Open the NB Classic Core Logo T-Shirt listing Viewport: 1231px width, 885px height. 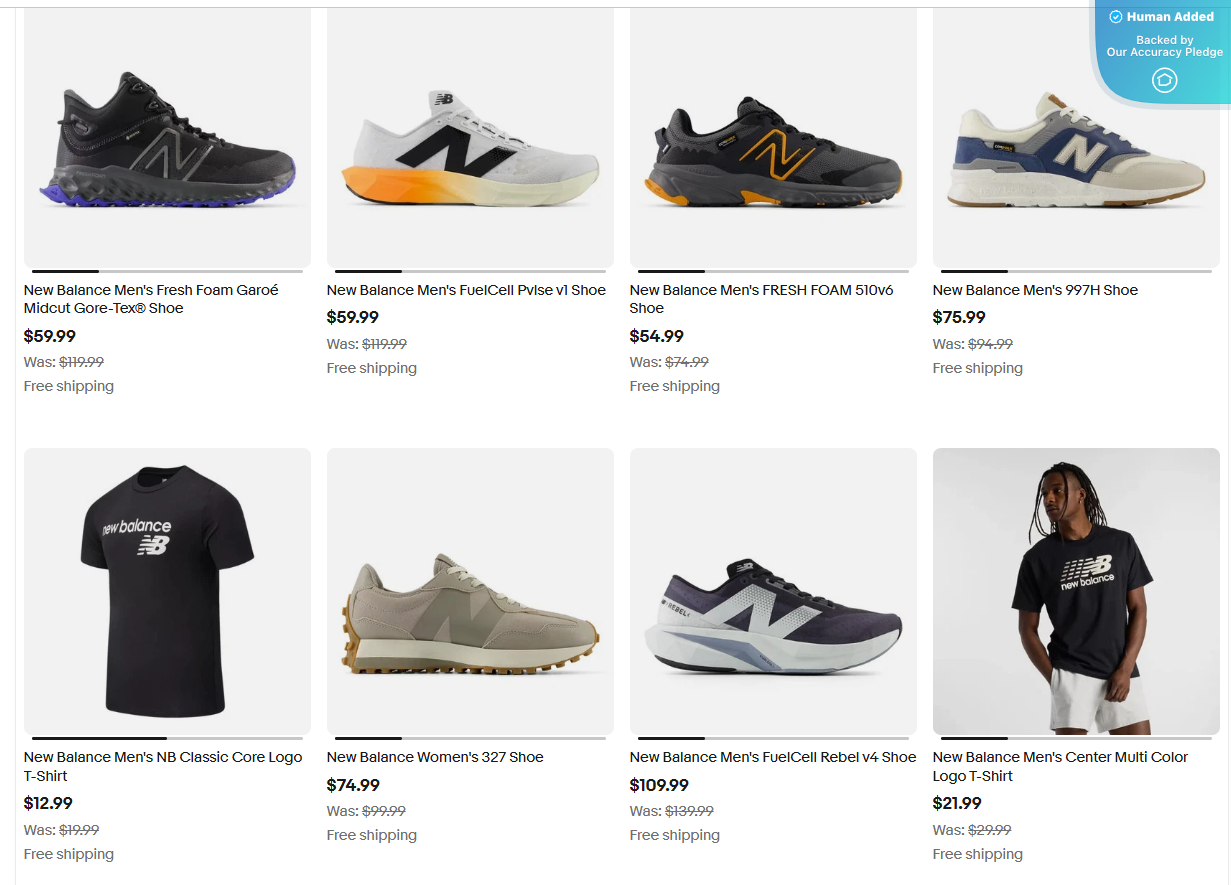coord(162,766)
